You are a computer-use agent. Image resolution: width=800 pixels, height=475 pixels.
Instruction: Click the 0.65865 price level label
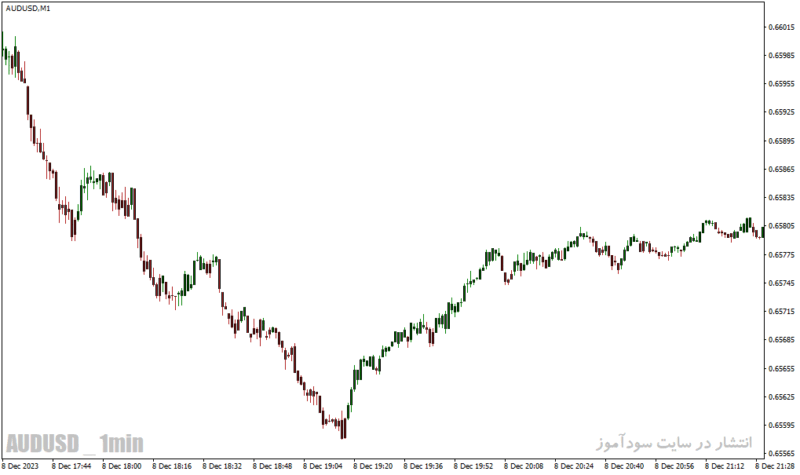pyautogui.click(x=782, y=169)
